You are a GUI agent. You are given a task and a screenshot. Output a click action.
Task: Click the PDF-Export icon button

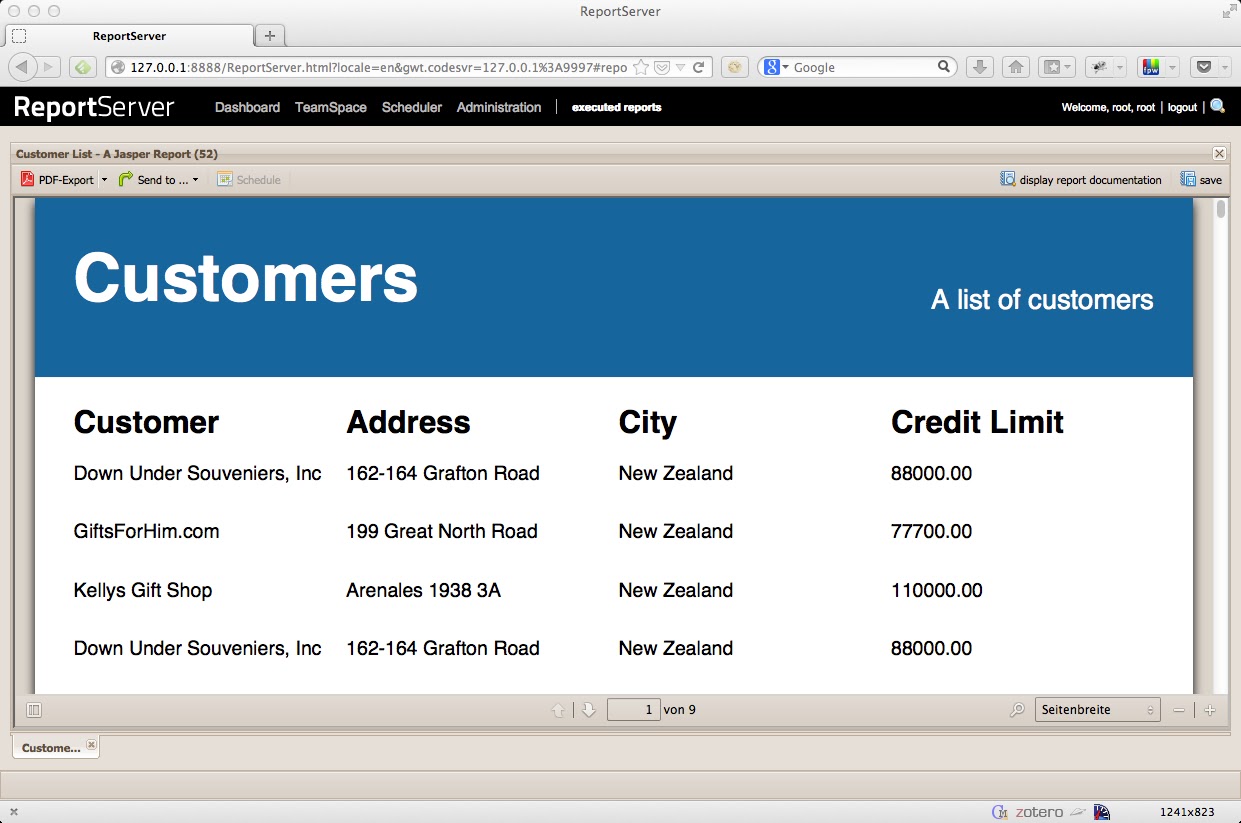tap(57, 180)
